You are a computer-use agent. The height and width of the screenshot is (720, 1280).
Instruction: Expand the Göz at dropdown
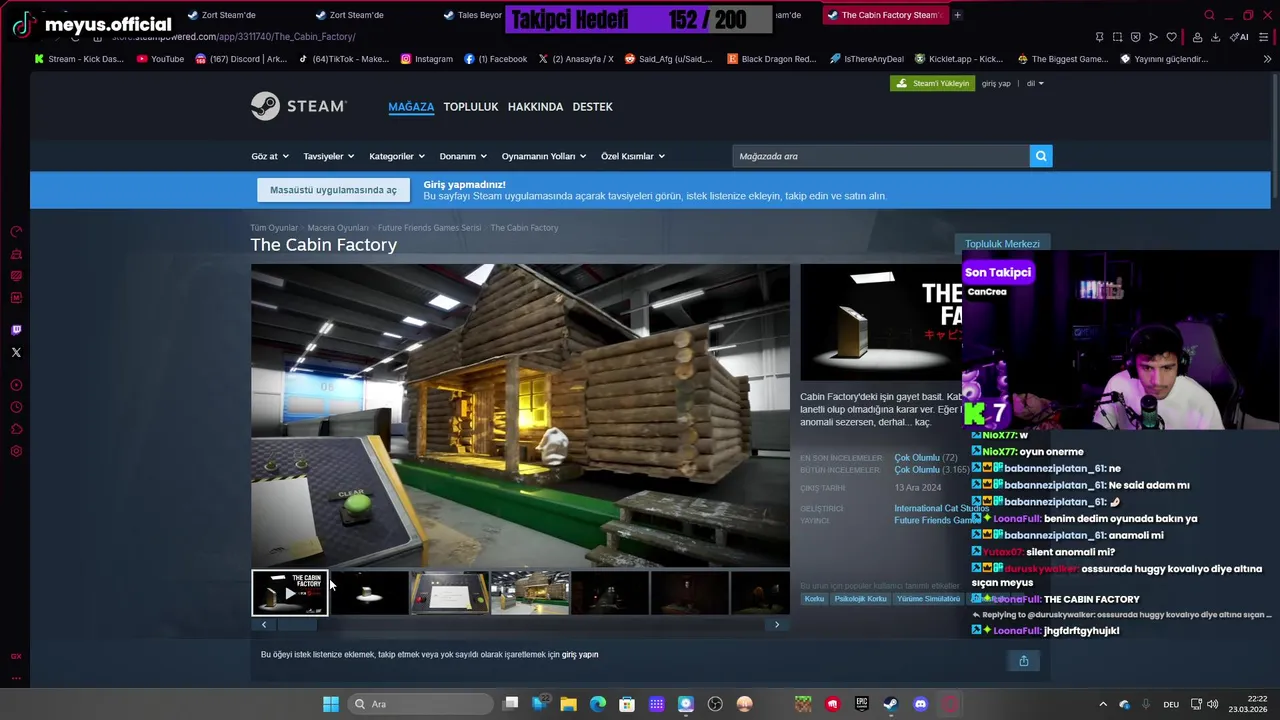point(270,156)
